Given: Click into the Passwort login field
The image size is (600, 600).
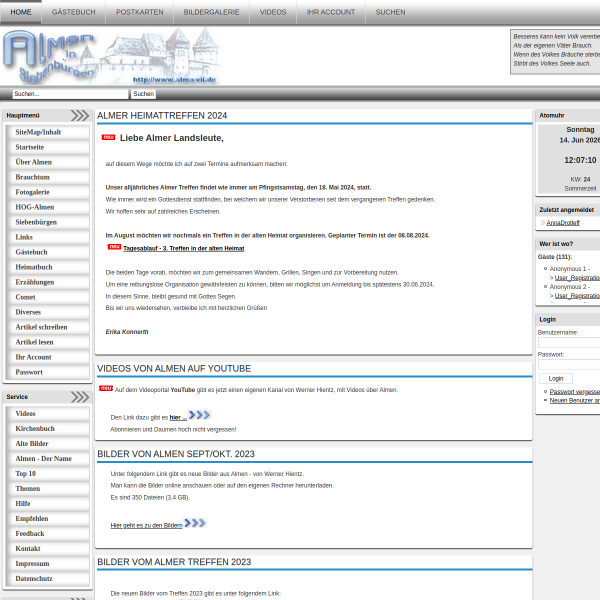Looking at the screenshot, I should [569, 364].
